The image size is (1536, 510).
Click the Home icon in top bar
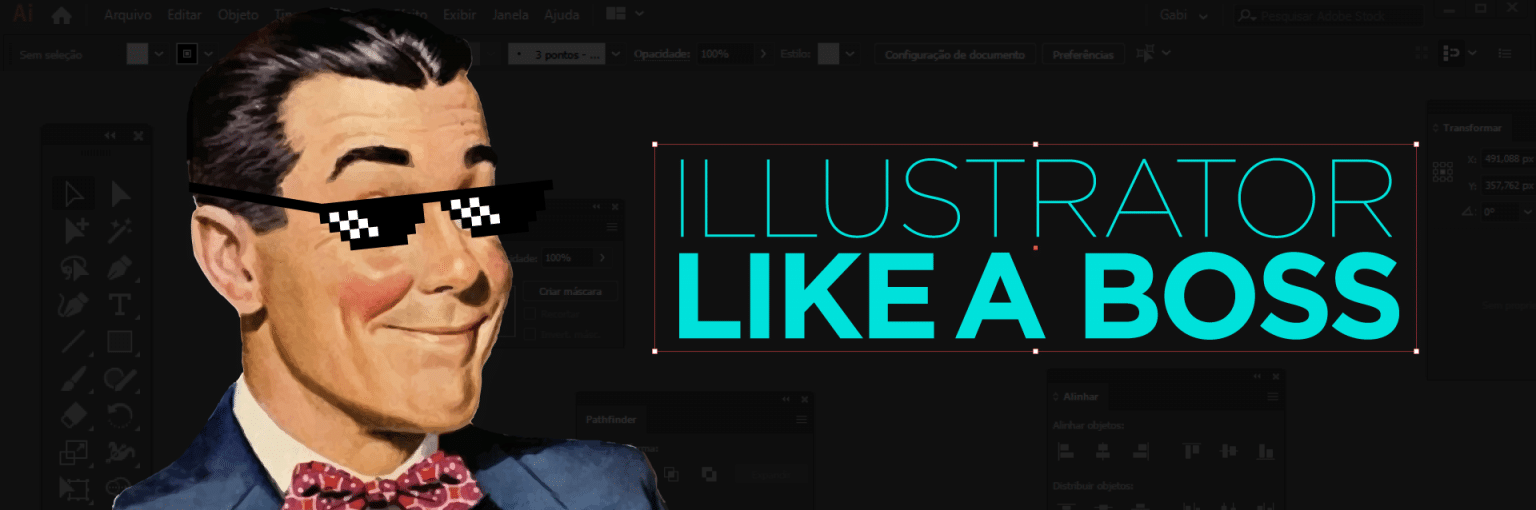tap(61, 15)
